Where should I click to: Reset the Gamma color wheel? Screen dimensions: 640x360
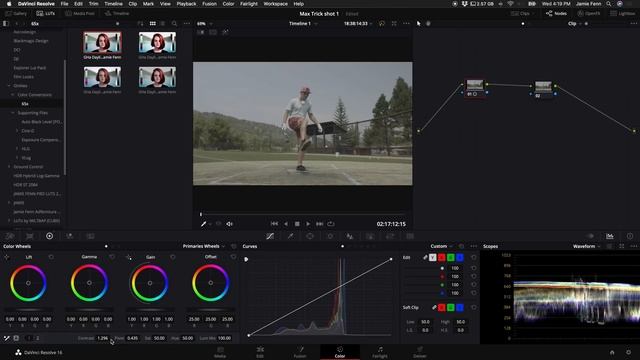(x=112, y=257)
